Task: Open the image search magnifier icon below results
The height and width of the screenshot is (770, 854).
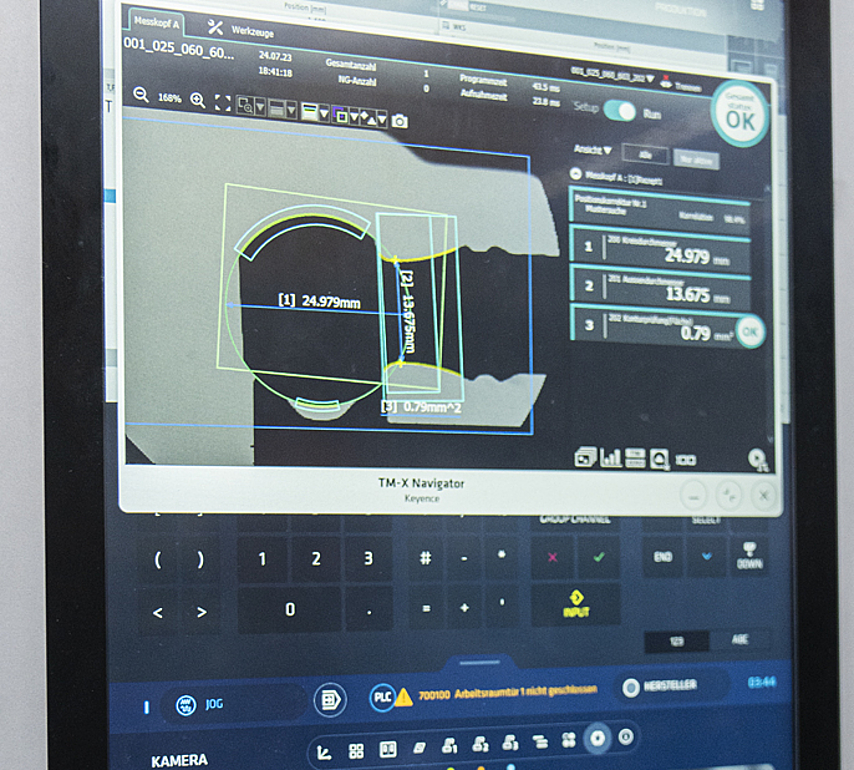Action: pos(659,460)
